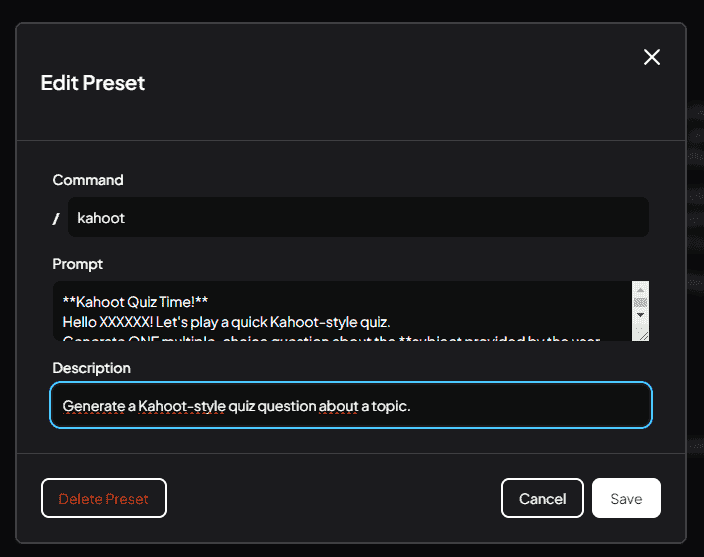Close the Edit Preset dialog with X
This screenshot has width=704, height=557.
click(x=652, y=57)
